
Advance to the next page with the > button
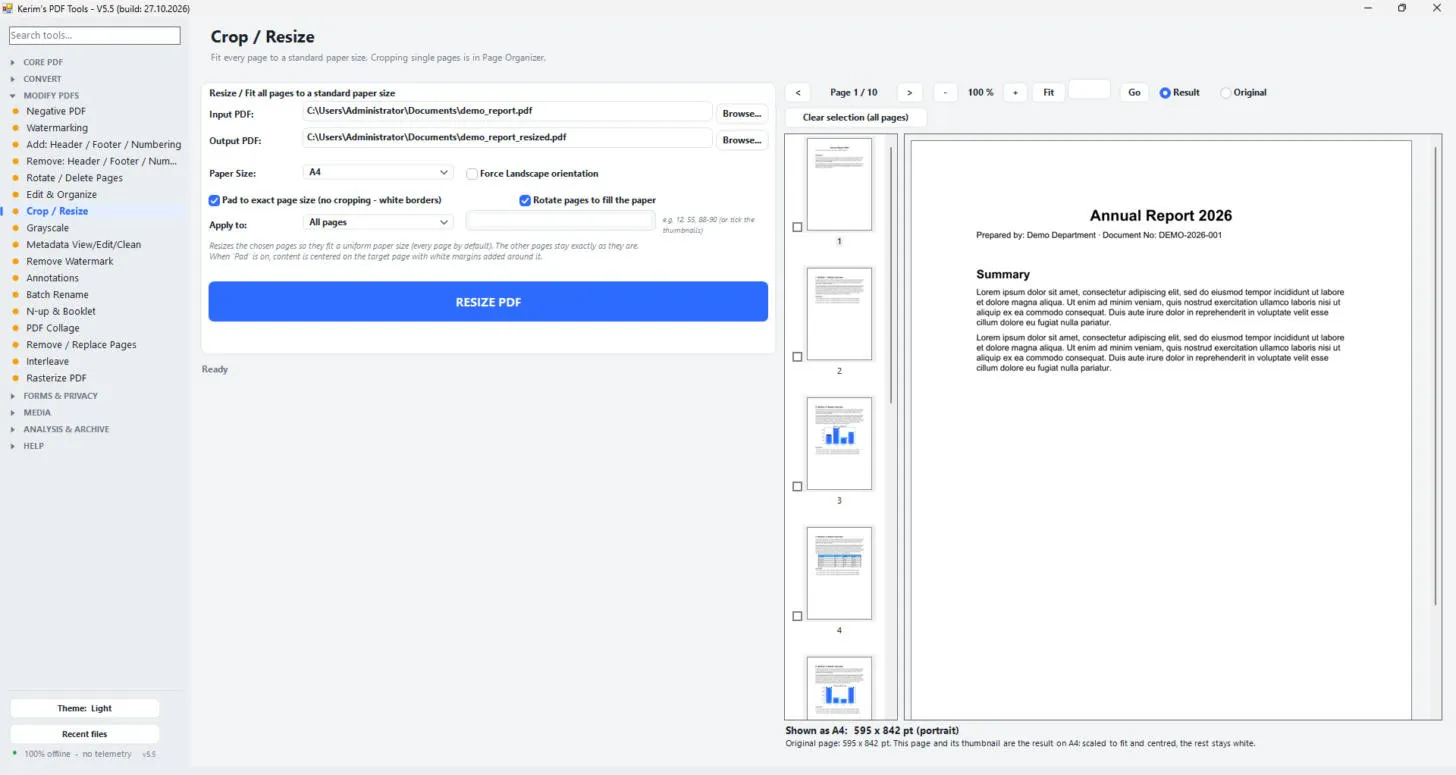(x=909, y=92)
